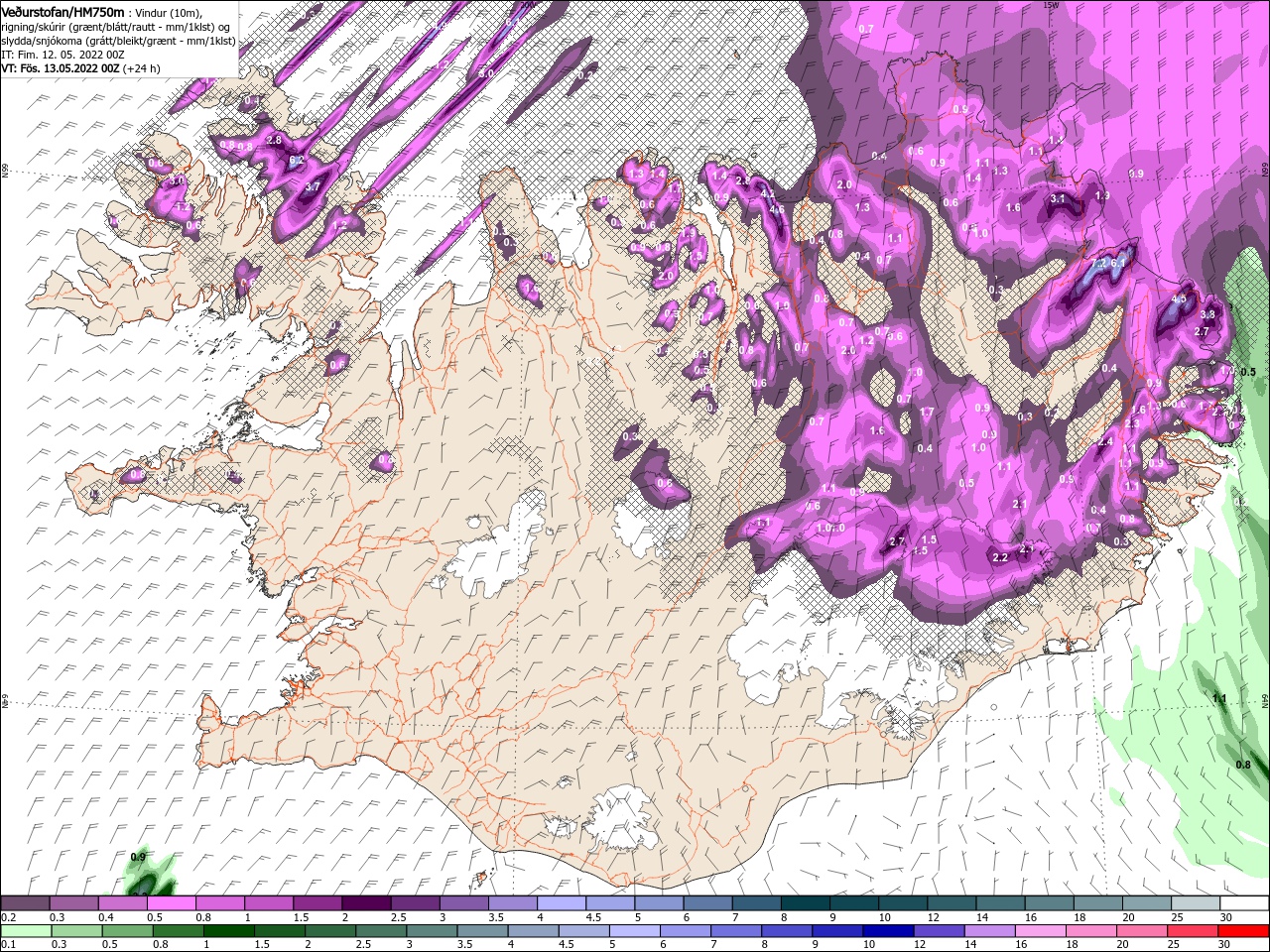Select the slate blue 6 snow legend swatch

(709, 903)
